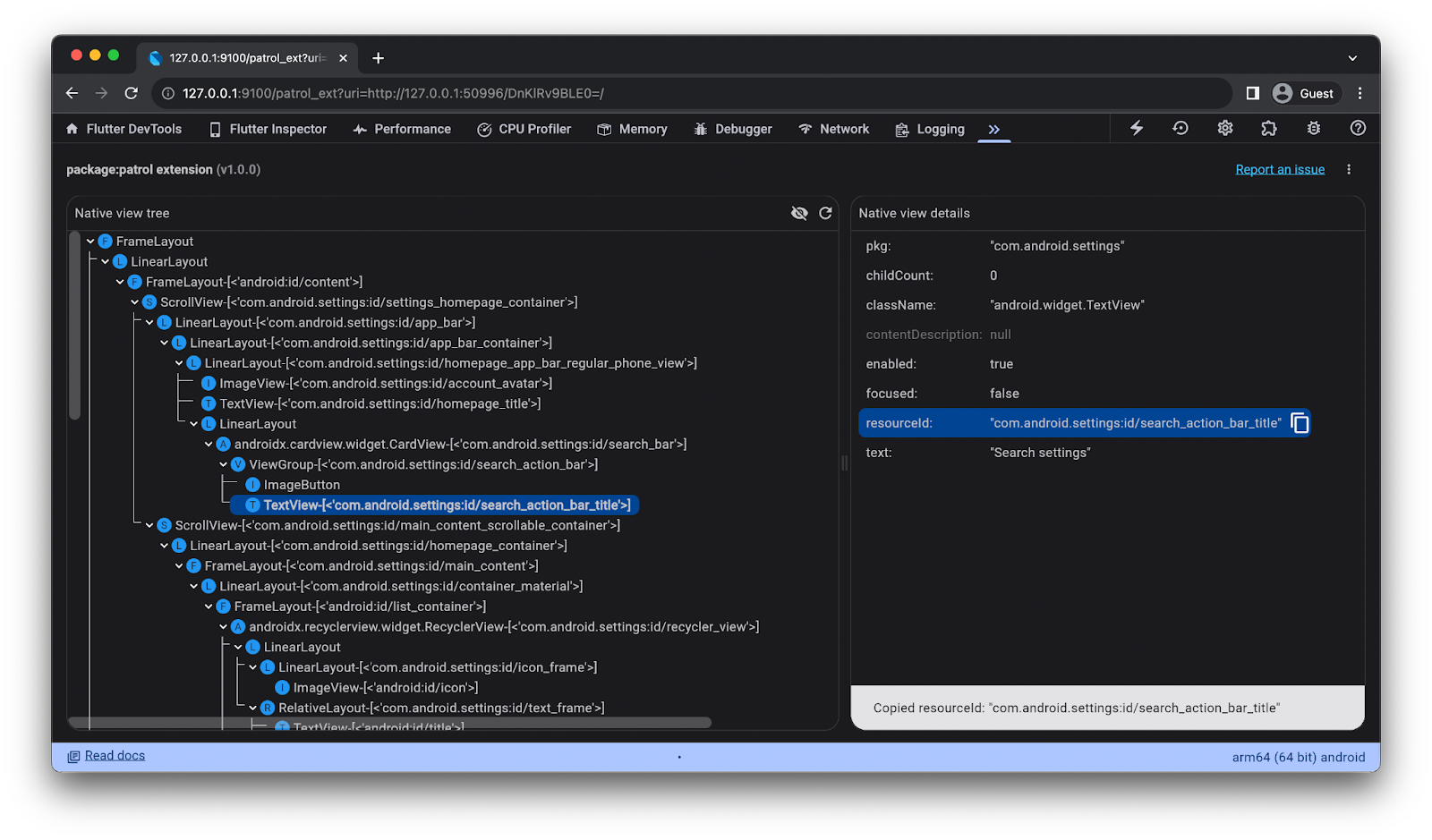
Task: Click the Report an issue link
Action: point(1280,170)
